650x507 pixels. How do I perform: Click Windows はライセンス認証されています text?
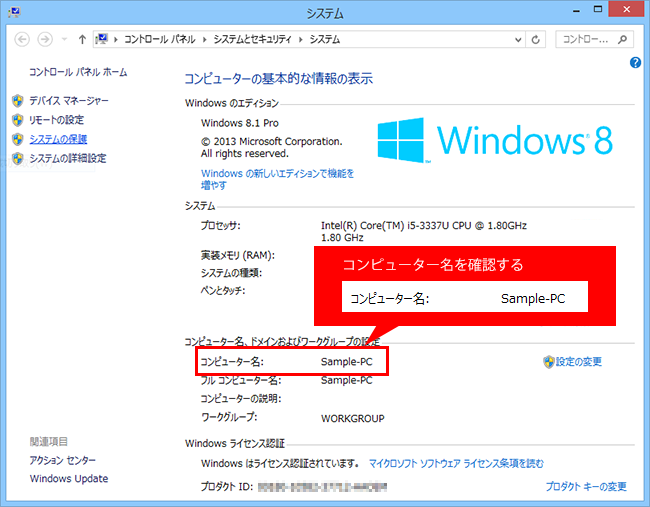pos(280,463)
